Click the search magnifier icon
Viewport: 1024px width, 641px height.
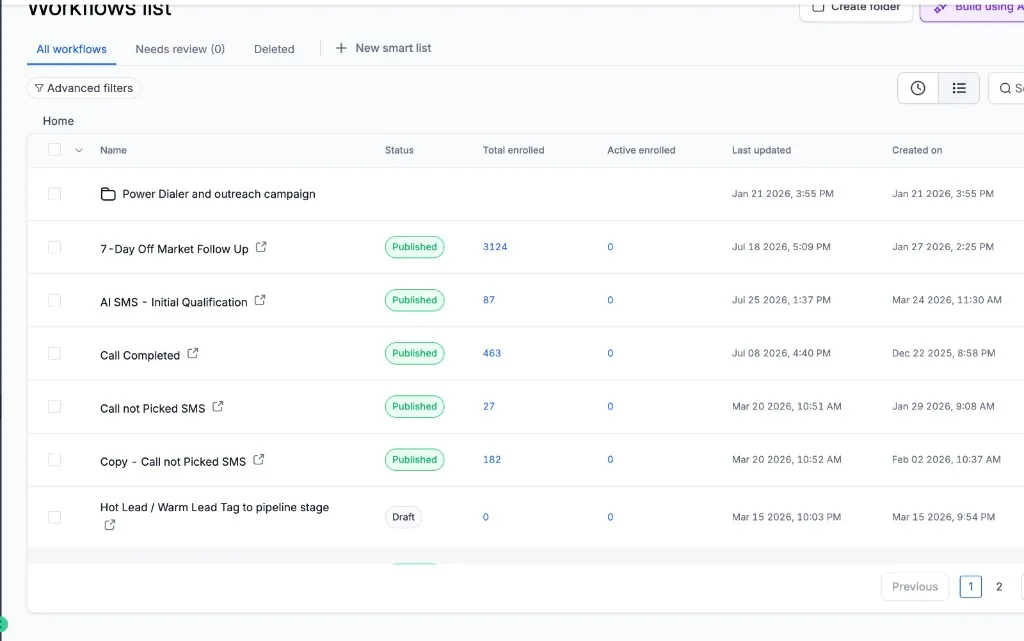[1005, 88]
